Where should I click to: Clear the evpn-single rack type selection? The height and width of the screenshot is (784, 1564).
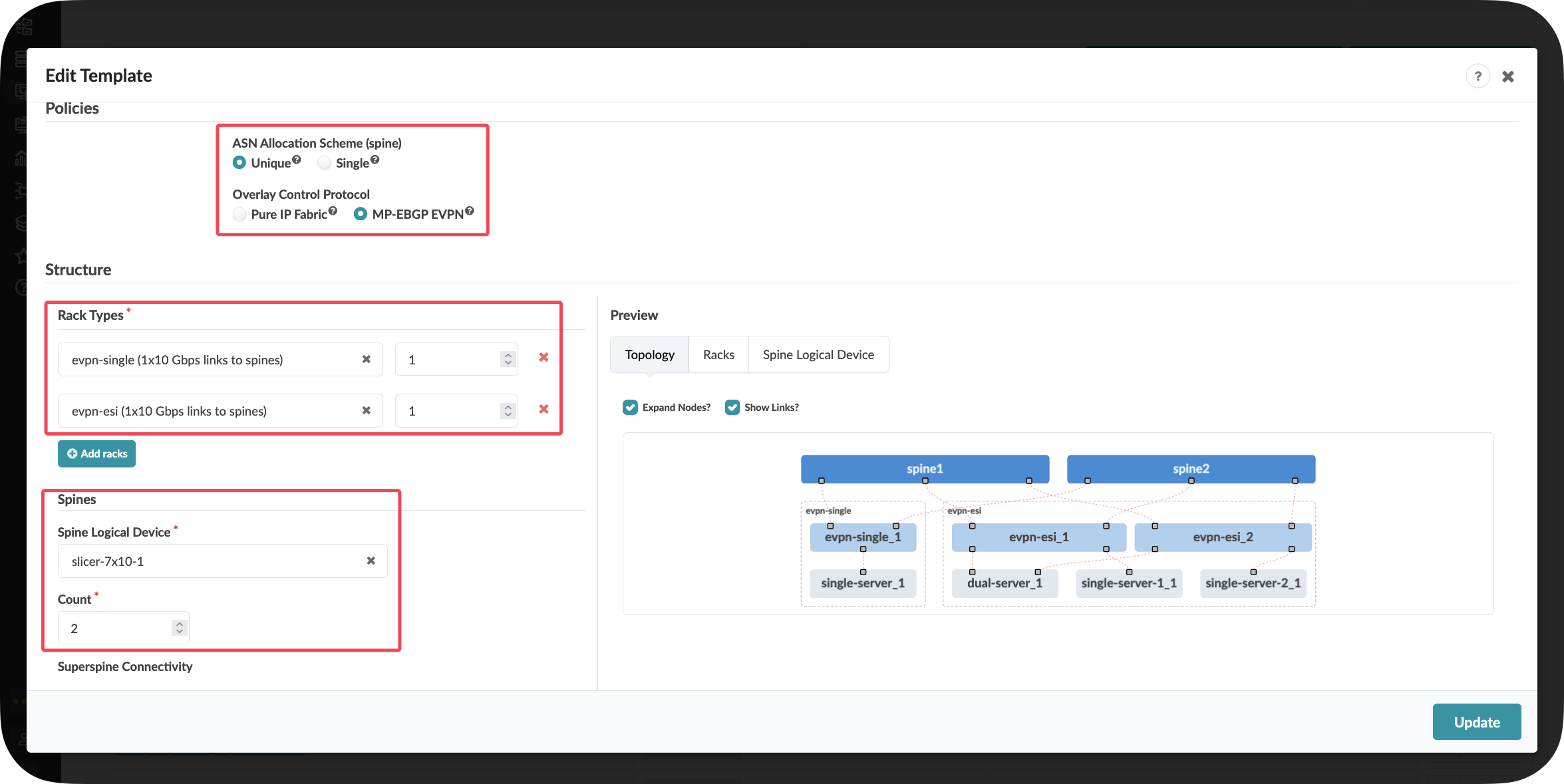pyautogui.click(x=366, y=359)
